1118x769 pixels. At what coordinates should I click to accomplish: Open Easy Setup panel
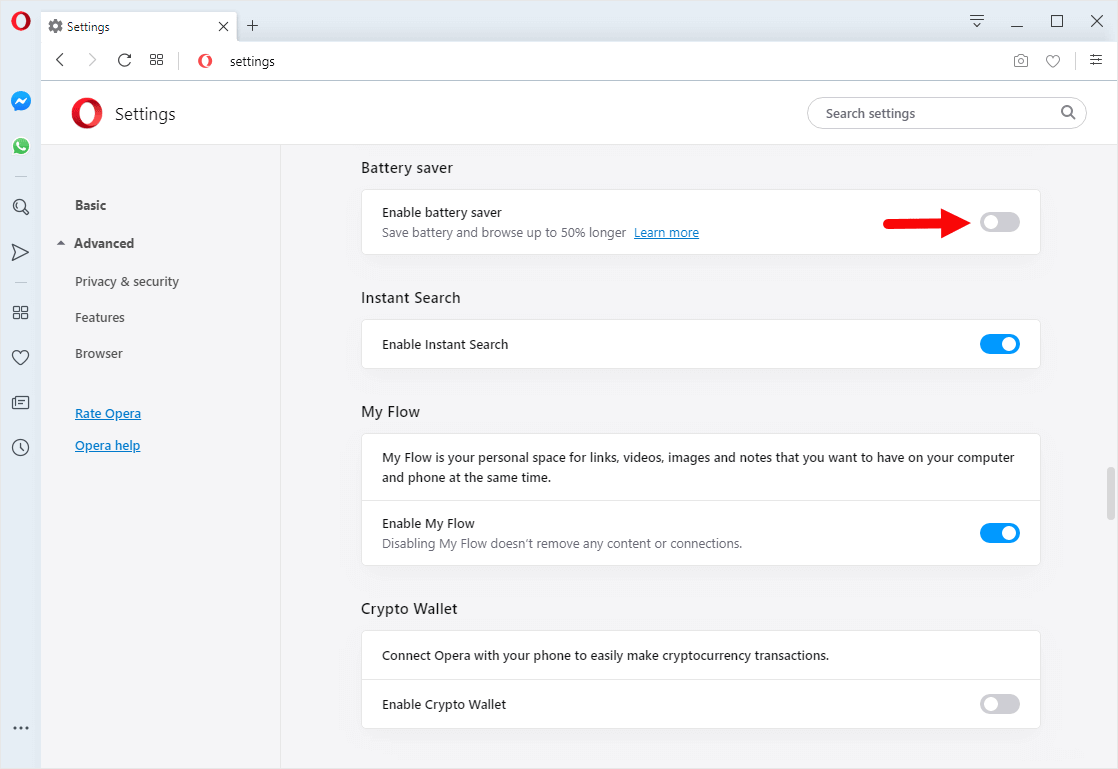coord(1097,61)
